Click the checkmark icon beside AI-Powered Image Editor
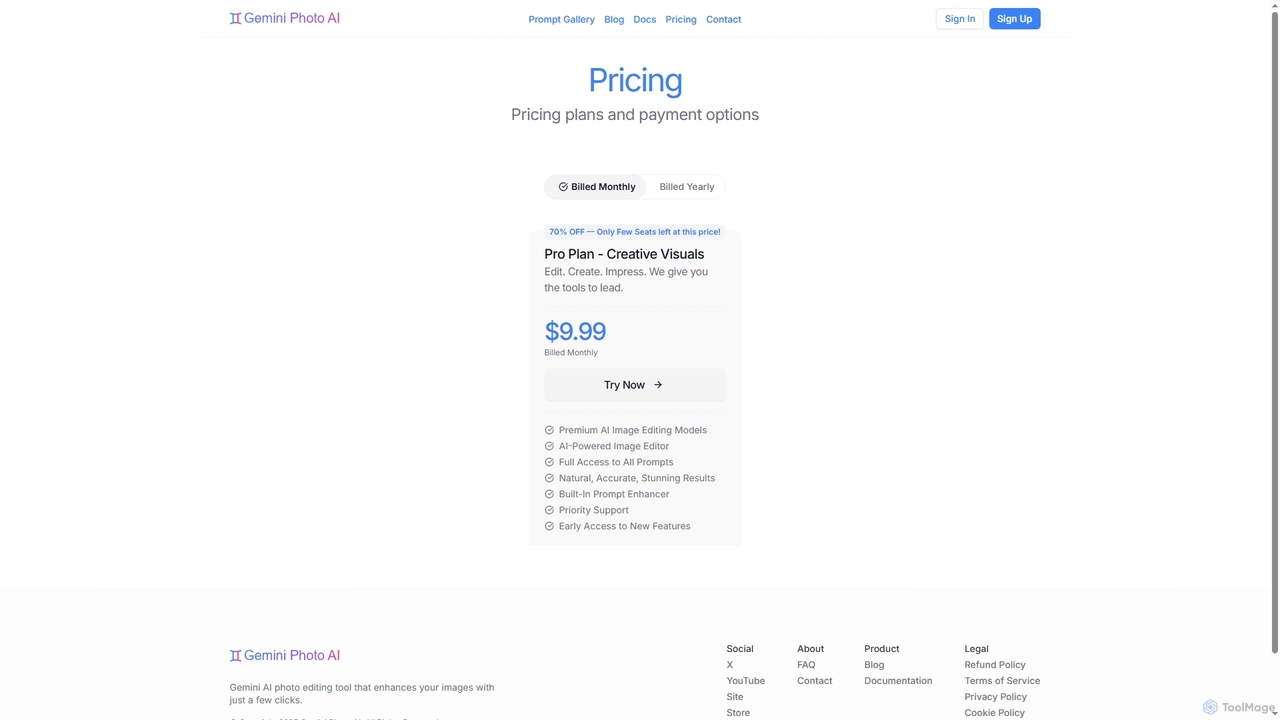This screenshot has height=720, width=1280. 549,446
